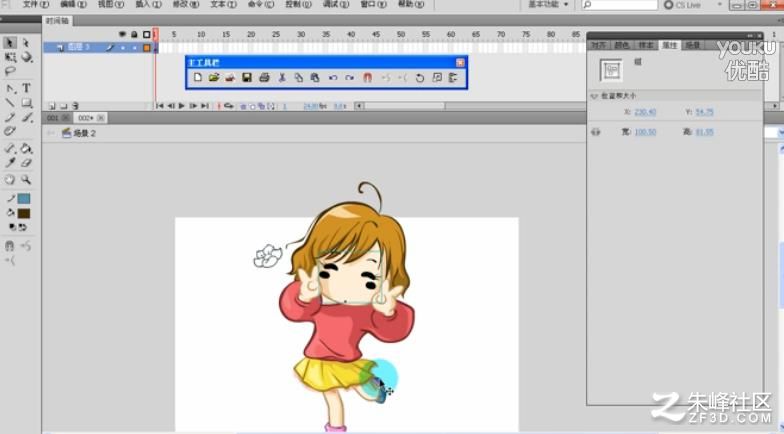Screen dimensions: 784x434
Task: Click the Swap Colors button
Action: 22,227
